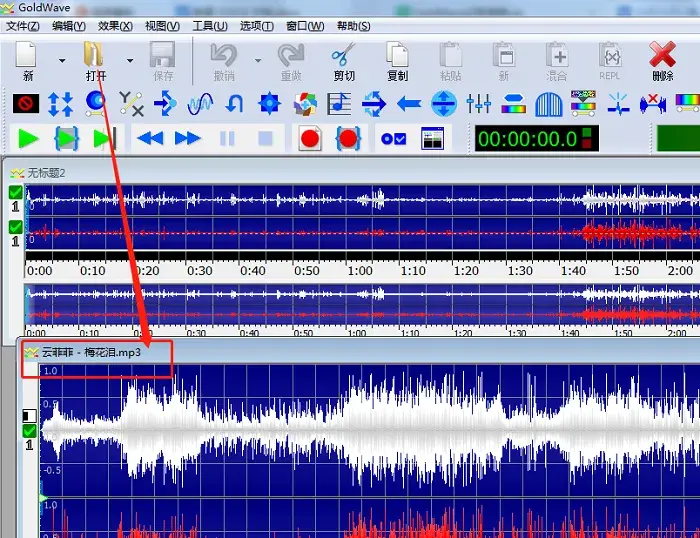Screen dimensions: 700x538
Task: Expand the Undo history dropdown arrow
Action: [x=258, y=60]
